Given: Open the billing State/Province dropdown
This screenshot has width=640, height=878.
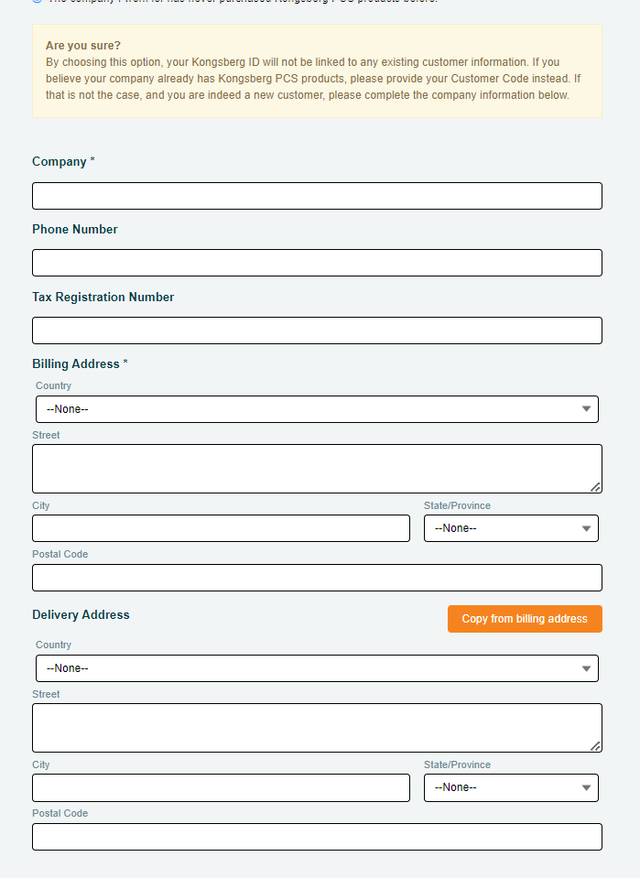Looking at the screenshot, I should (510, 528).
